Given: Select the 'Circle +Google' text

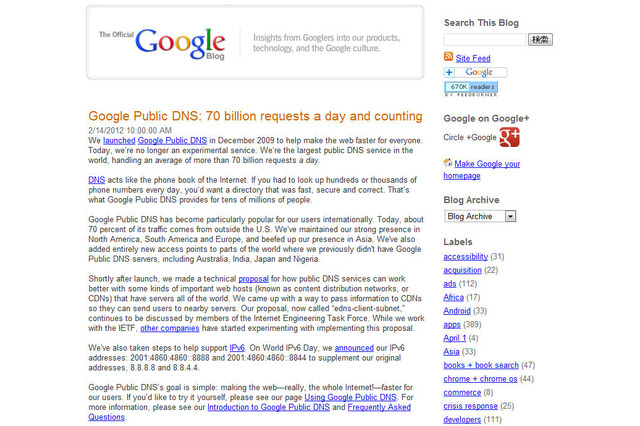Looking at the screenshot, I should tap(470, 138).
